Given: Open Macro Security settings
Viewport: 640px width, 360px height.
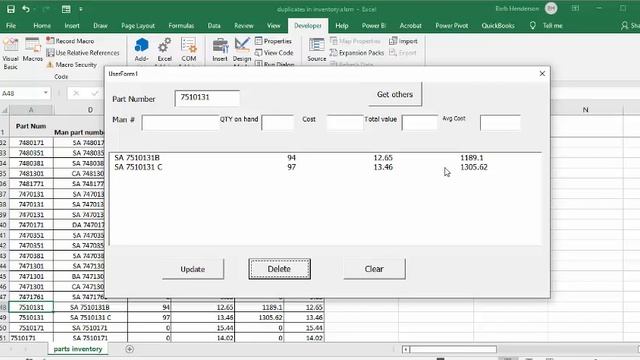Looking at the screenshot, I should 71,64.
